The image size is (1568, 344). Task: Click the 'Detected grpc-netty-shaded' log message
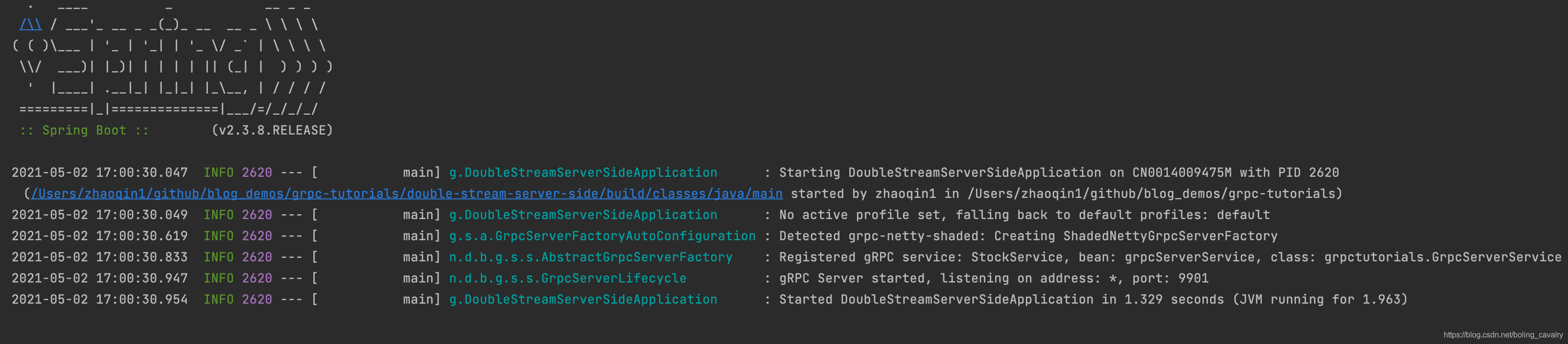click(x=1028, y=236)
